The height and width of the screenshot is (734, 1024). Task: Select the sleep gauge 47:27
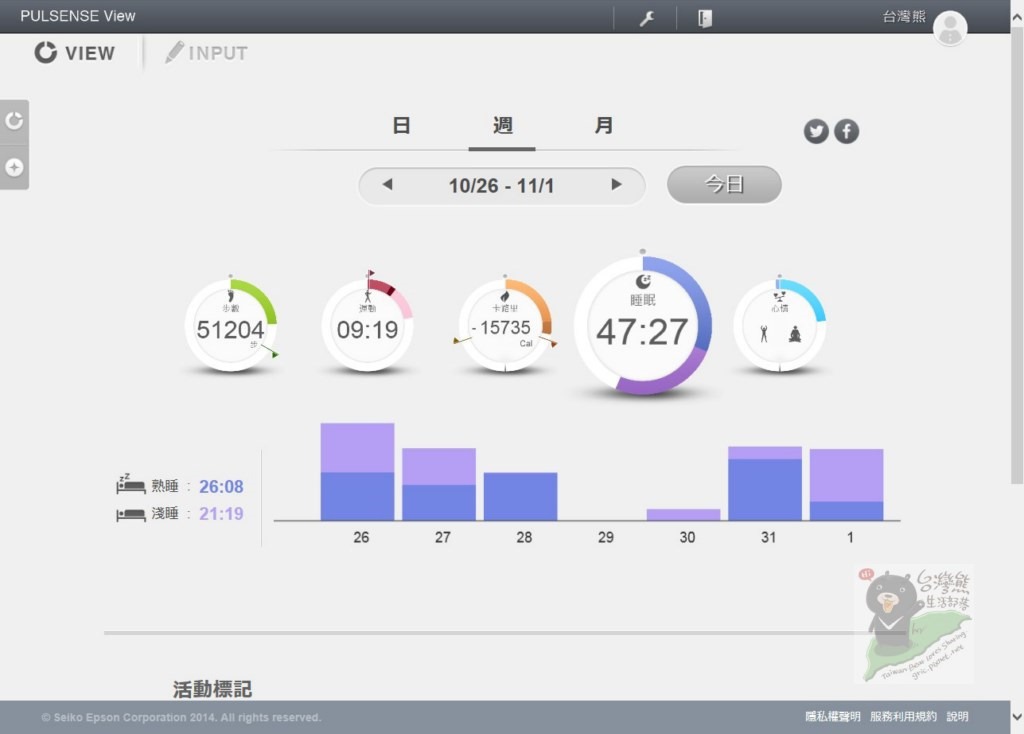(643, 325)
